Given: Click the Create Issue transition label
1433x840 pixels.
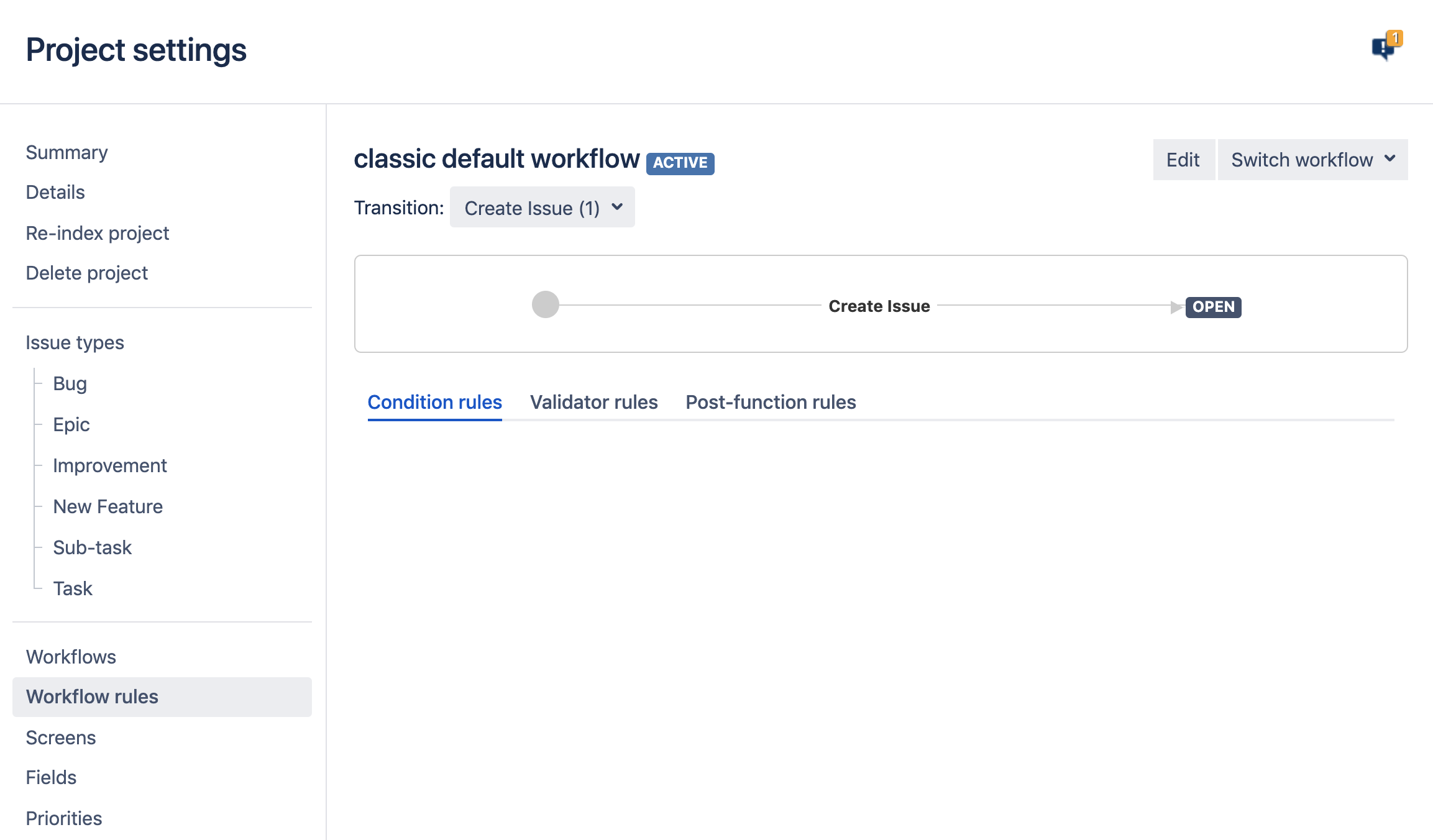Looking at the screenshot, I should click(x=879, y=306).
